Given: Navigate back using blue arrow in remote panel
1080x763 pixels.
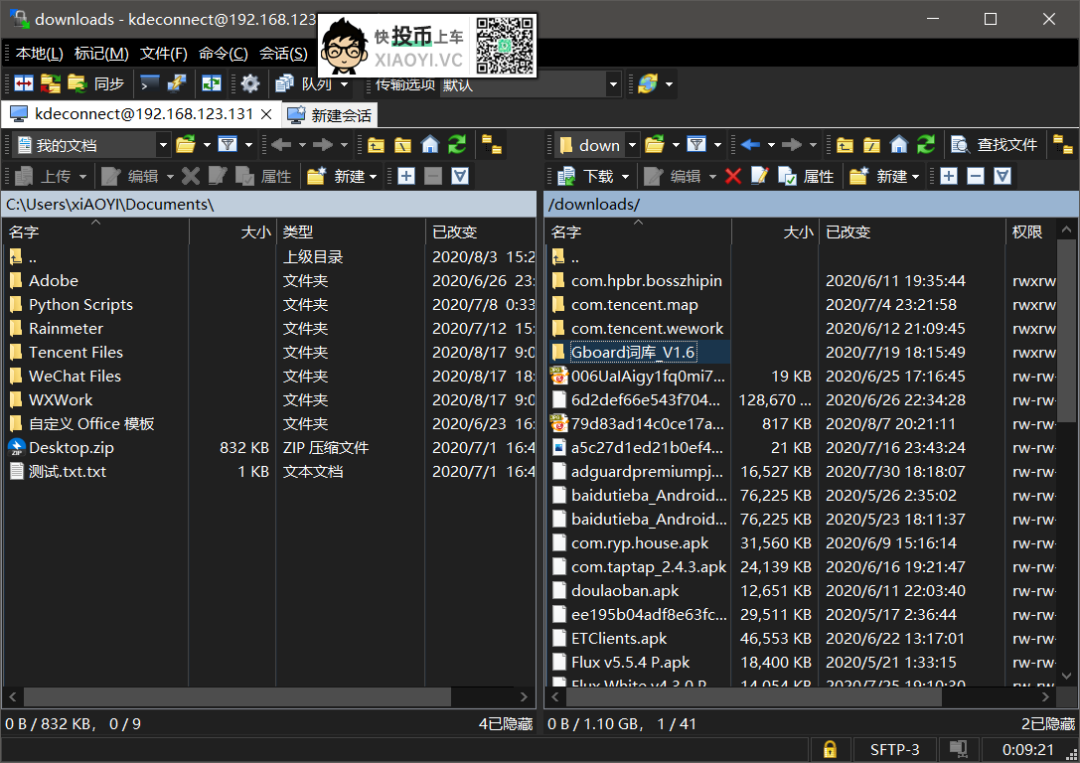Looking at the screenshot, I should 751,145.
